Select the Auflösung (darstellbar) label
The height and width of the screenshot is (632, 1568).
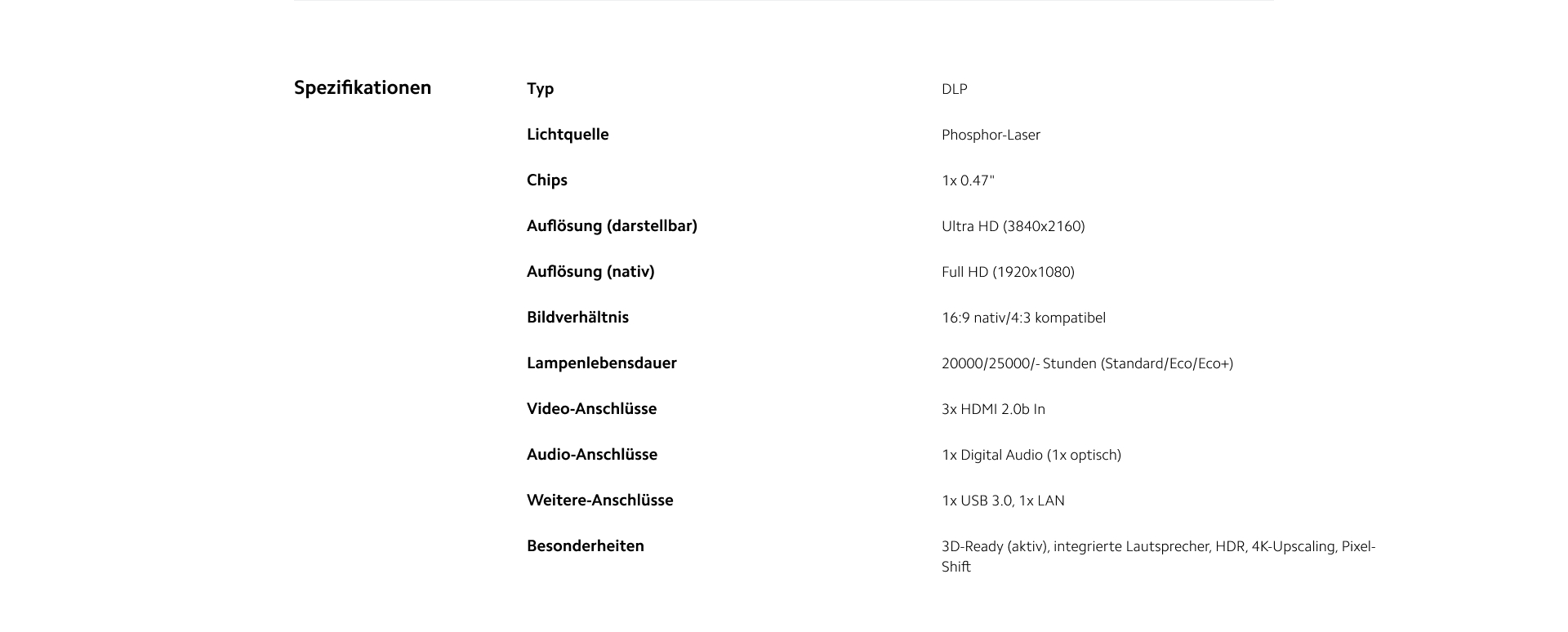[x=612, y=226]
